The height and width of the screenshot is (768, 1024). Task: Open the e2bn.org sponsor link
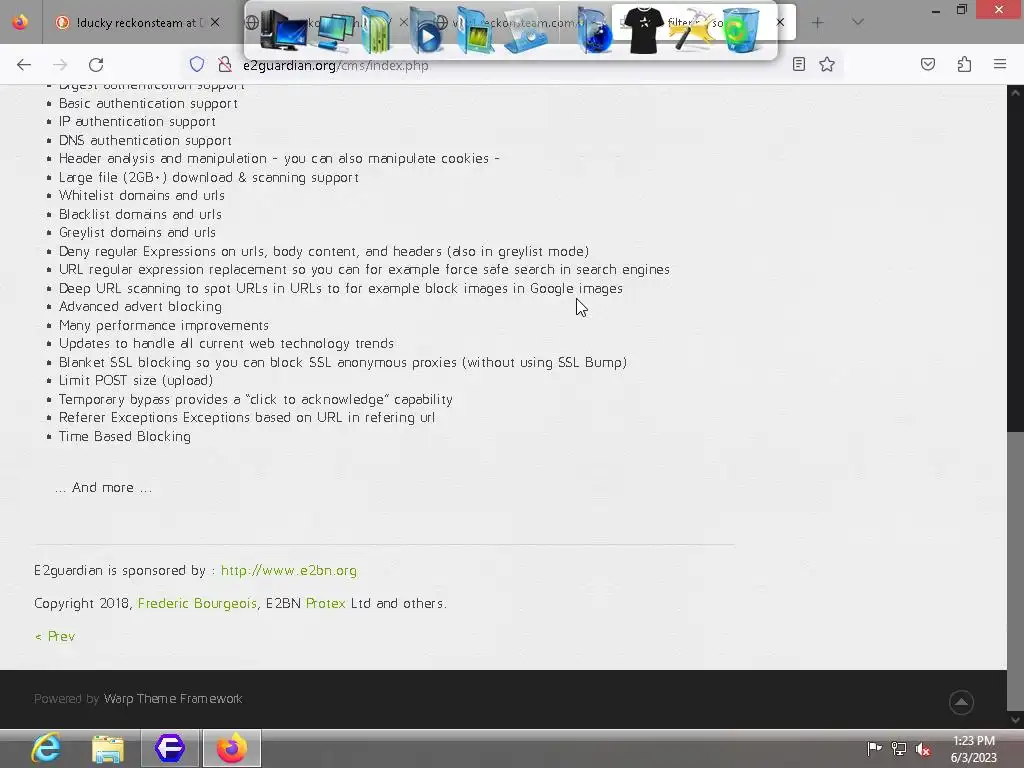point(289,571)
